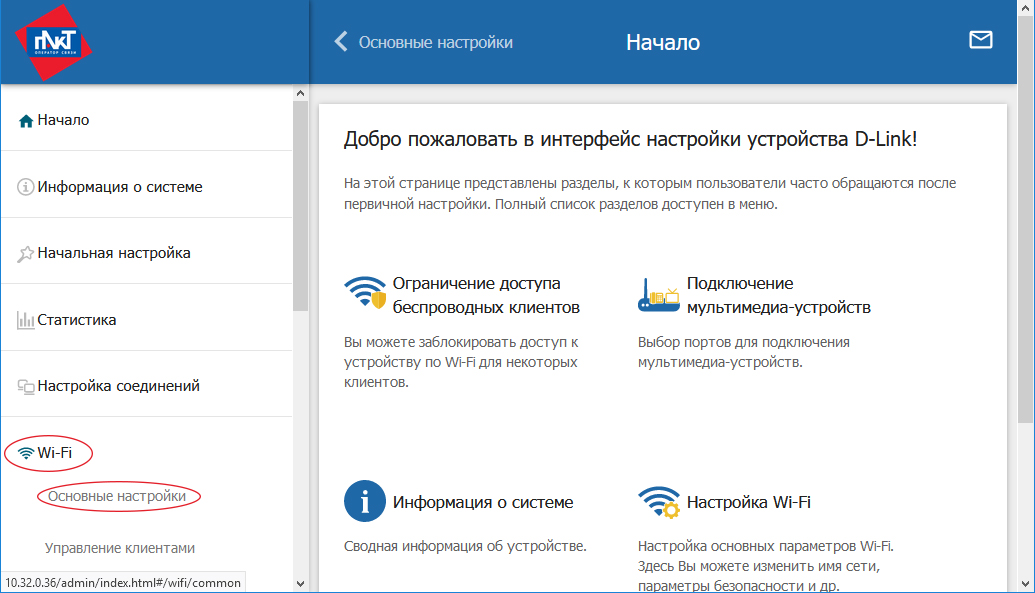Click the home icon beside Начало
1035x593 pixels.
(26, 121)
